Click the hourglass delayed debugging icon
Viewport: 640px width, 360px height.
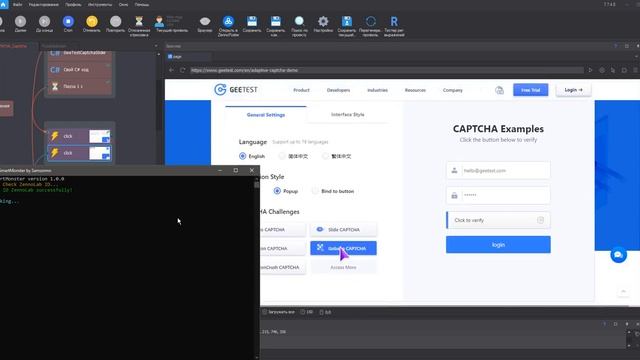139,21
